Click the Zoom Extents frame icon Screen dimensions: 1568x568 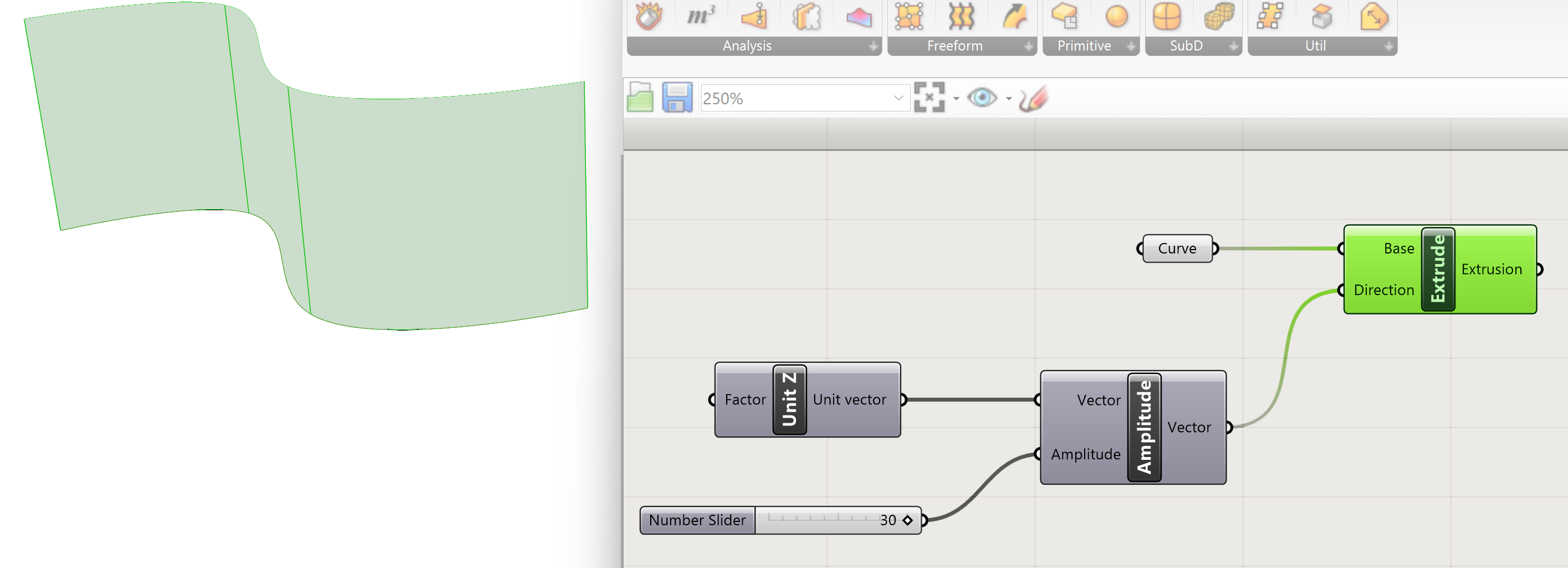click(x=929, y=98)
